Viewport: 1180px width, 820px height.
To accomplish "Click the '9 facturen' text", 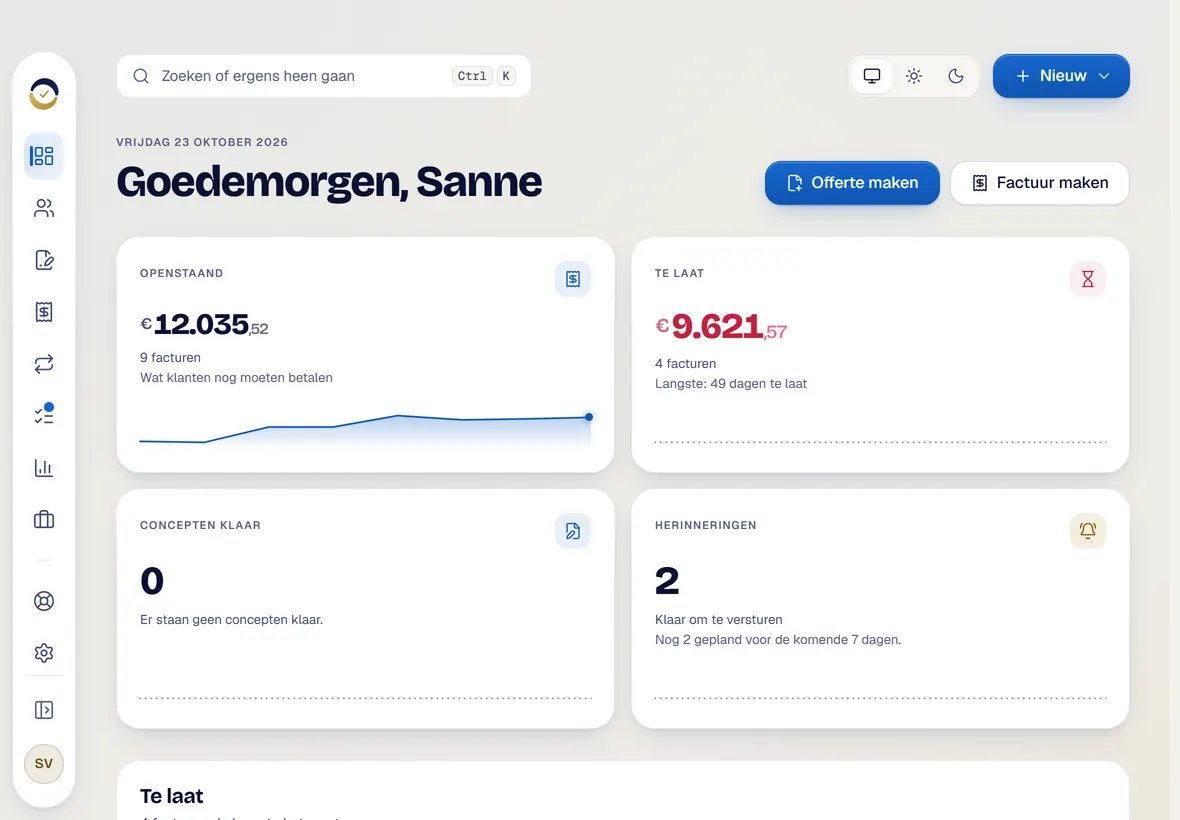I will [x=170, y=357].
